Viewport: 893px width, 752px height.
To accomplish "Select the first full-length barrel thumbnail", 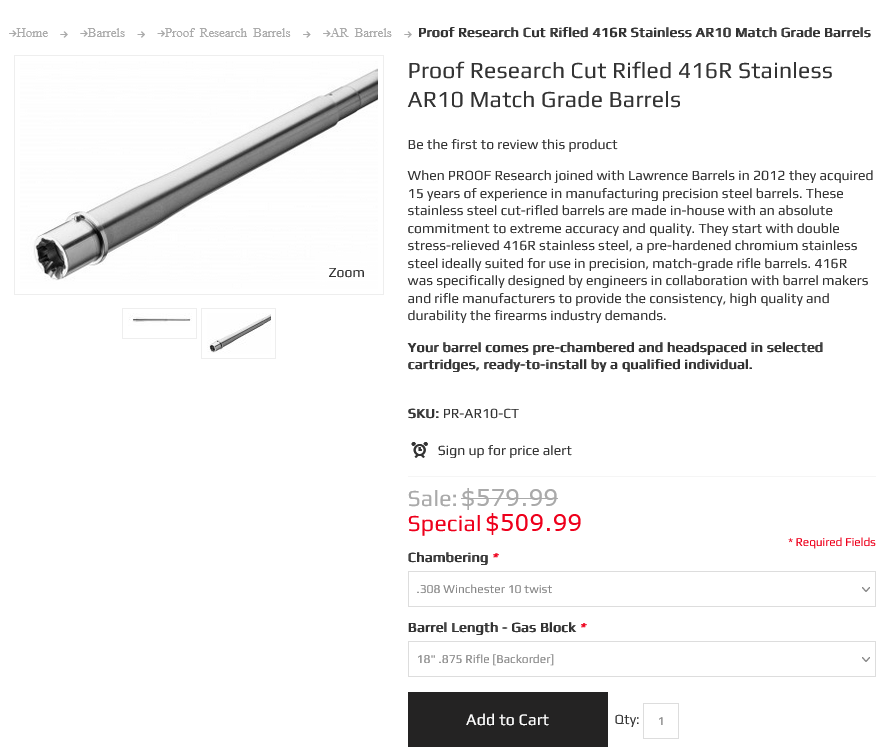I will coord(159,323).
